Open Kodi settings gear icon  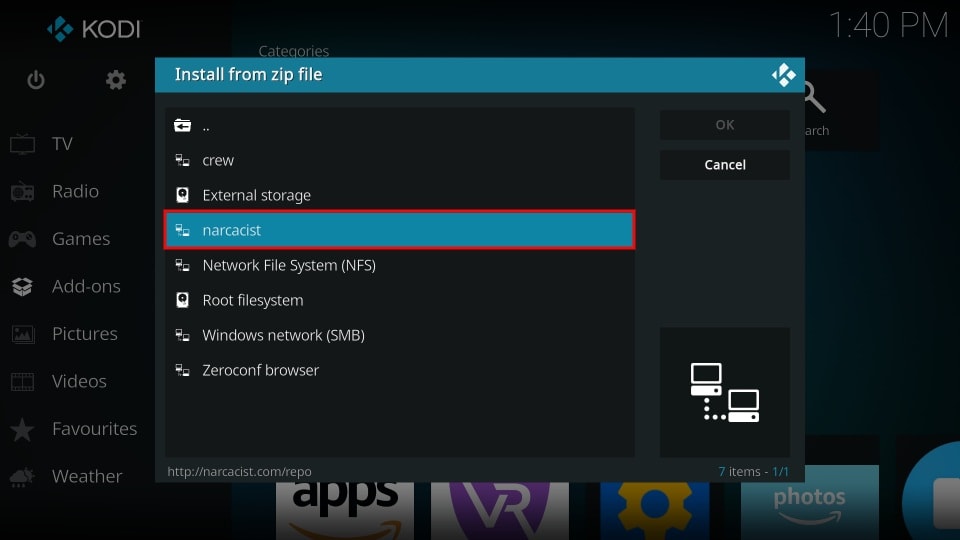point(116,80)
